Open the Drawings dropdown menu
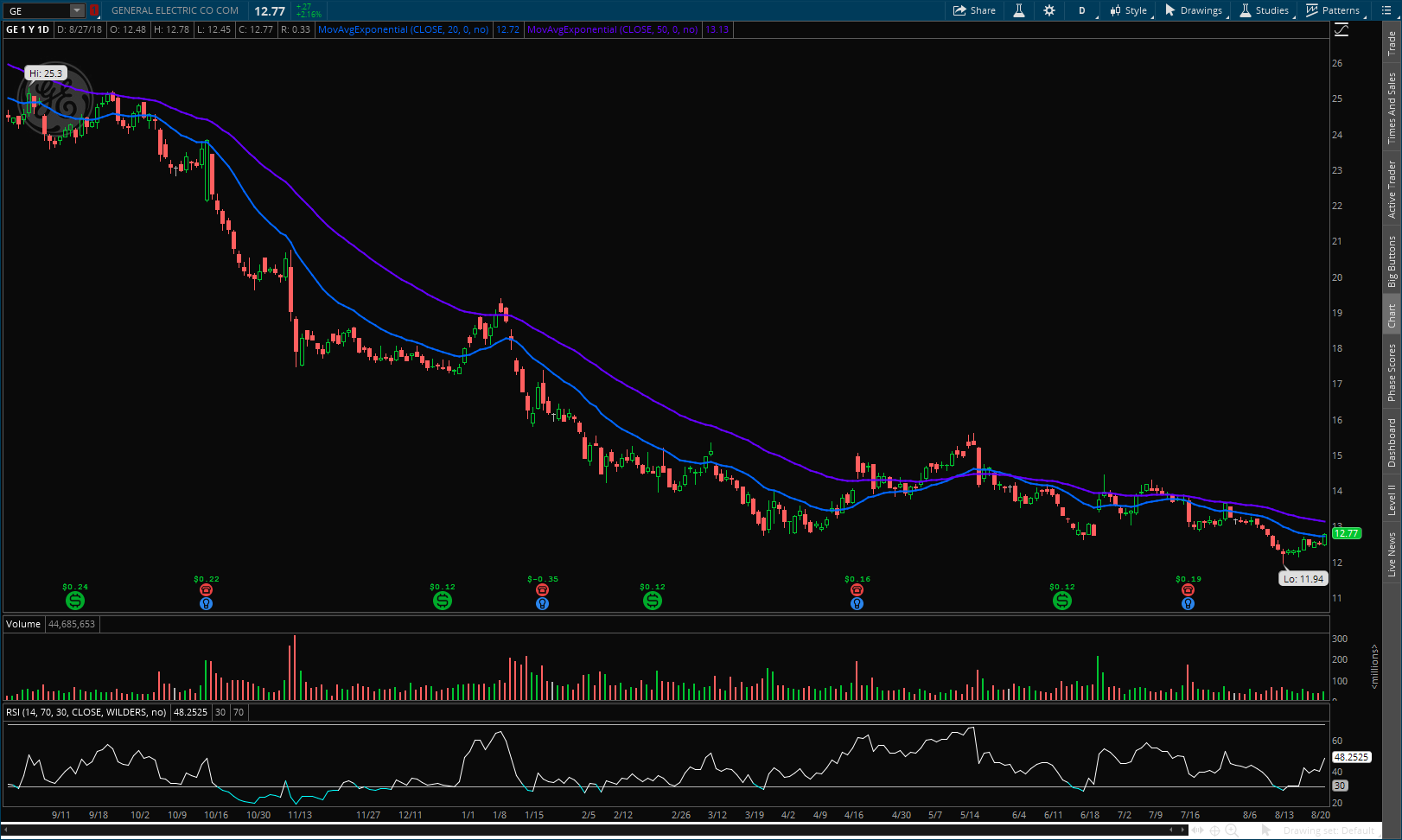 1194,10
